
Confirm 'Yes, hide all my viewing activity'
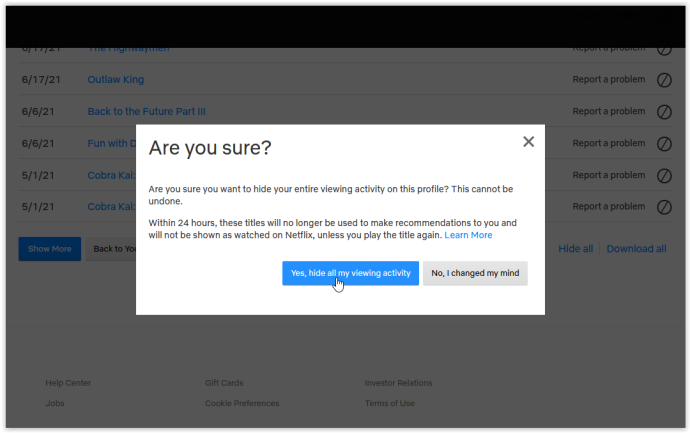pyautogui.click(x=350, y=273)
